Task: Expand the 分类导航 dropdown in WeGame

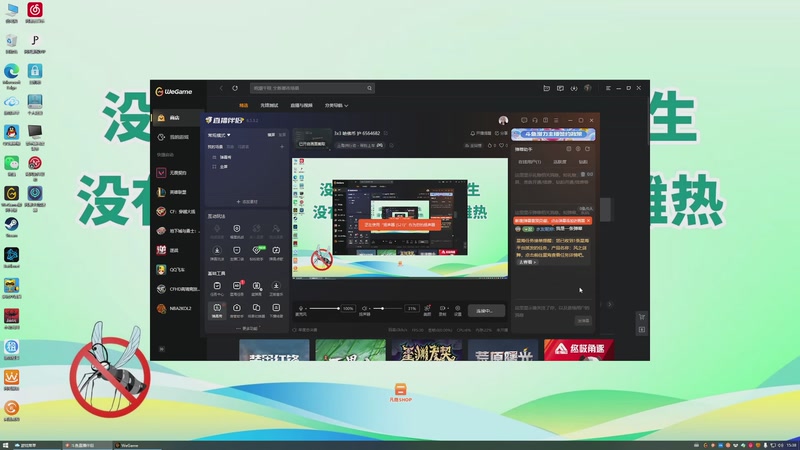Action: 336,106
